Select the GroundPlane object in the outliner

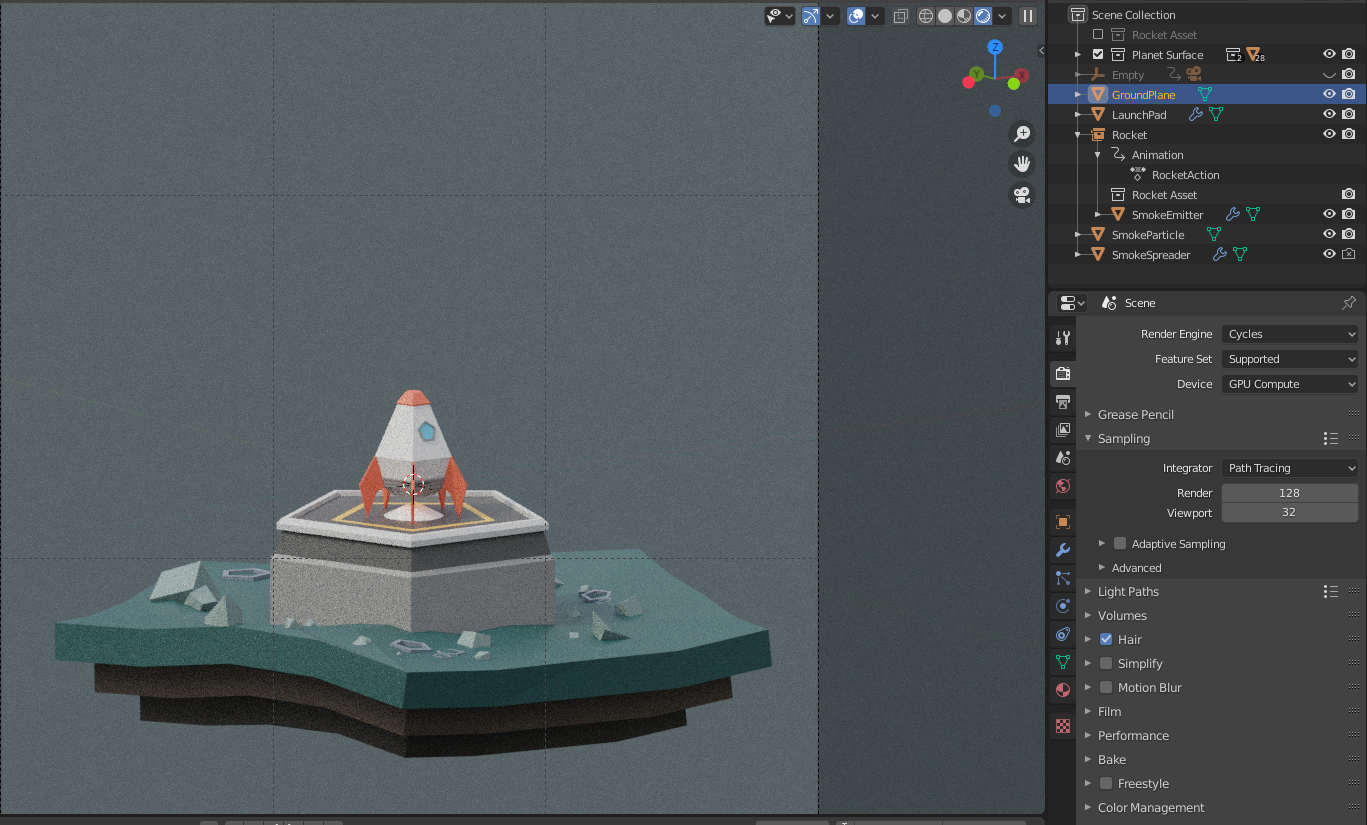(x=1141, y=94)
